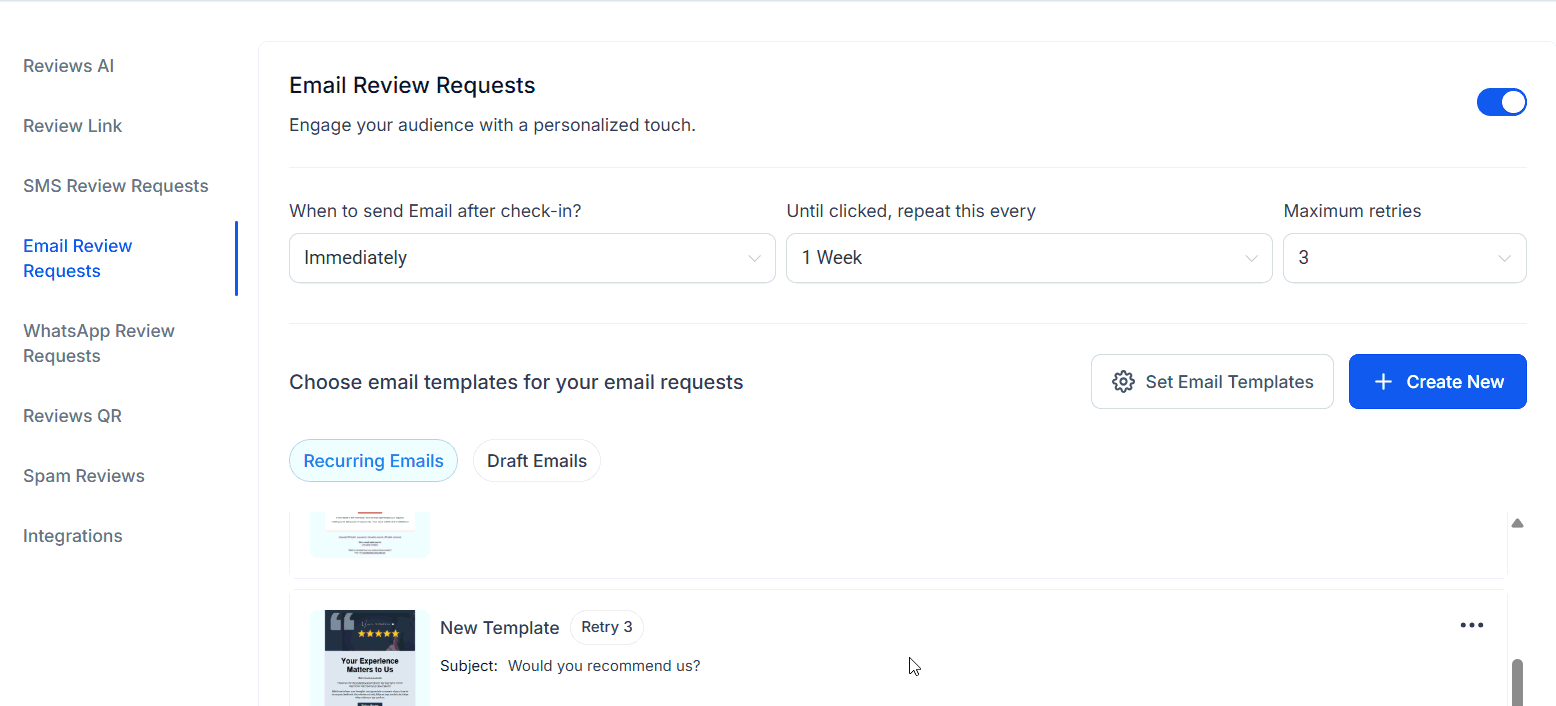Navigate to SMS Review Requests
This screenshot has width=1556, height=706.
coord(115,185)
